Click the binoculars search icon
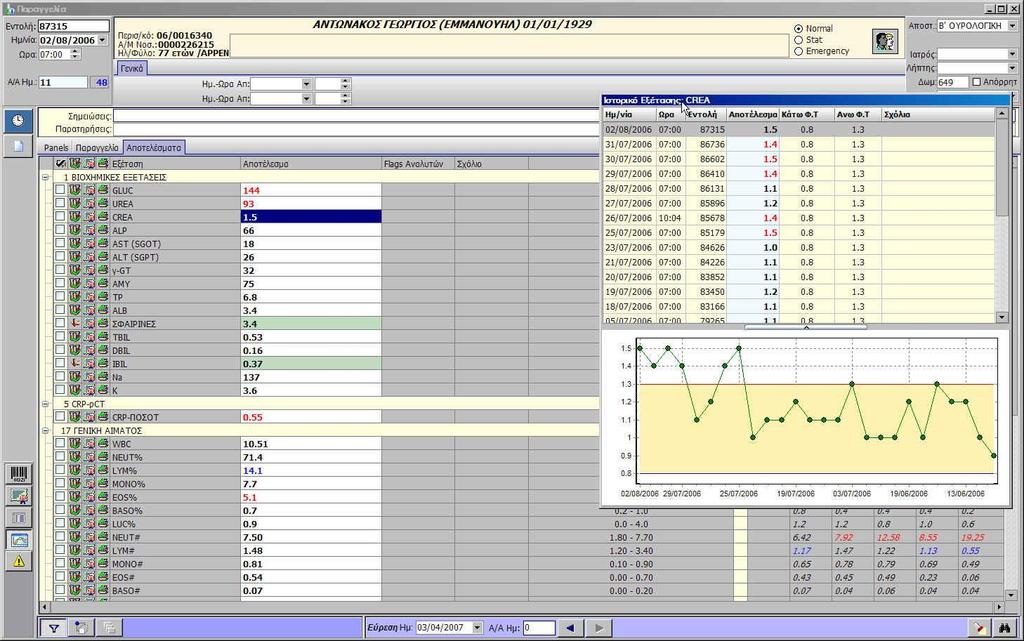Image resolution: width=1024 pixels, height=641 pixels. [1005, 628]
